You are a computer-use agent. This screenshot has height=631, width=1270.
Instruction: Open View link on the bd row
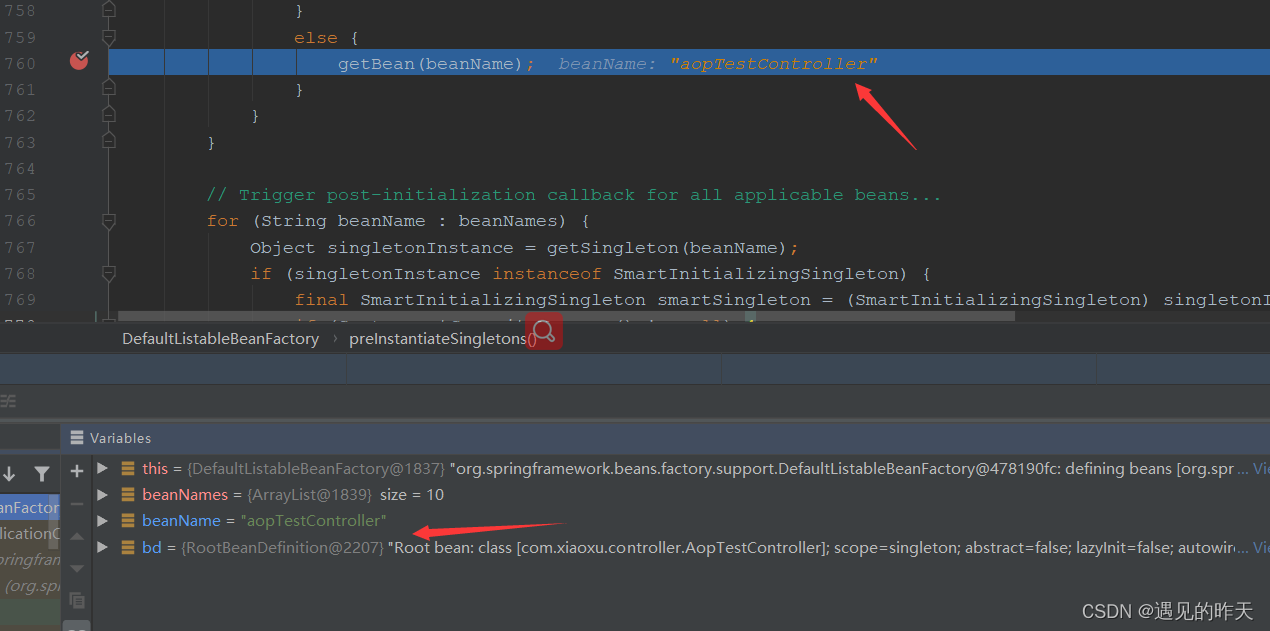pyautogui.click(x=1261, y=547)
